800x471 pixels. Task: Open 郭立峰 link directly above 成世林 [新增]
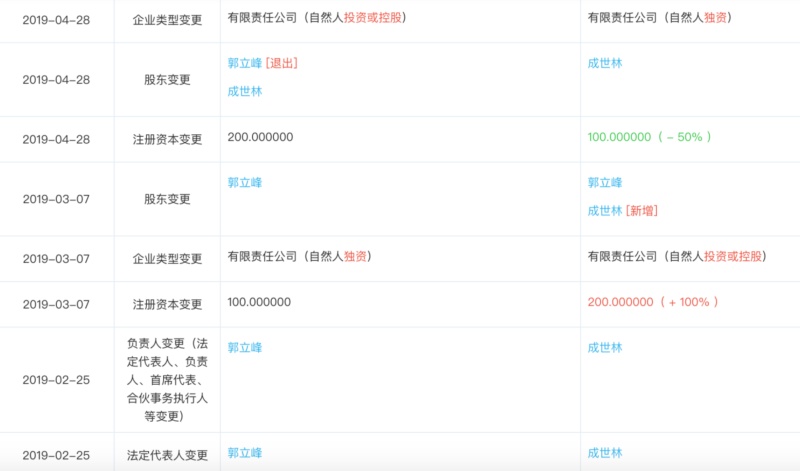(604, 183)
